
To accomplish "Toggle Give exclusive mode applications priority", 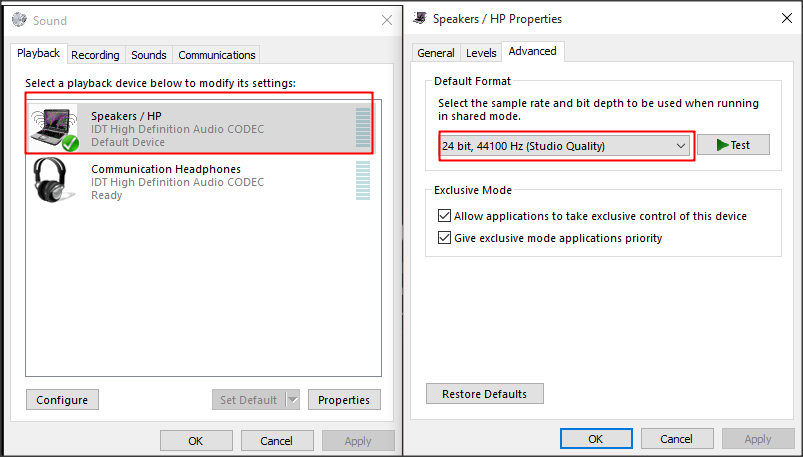I will 444,238.
